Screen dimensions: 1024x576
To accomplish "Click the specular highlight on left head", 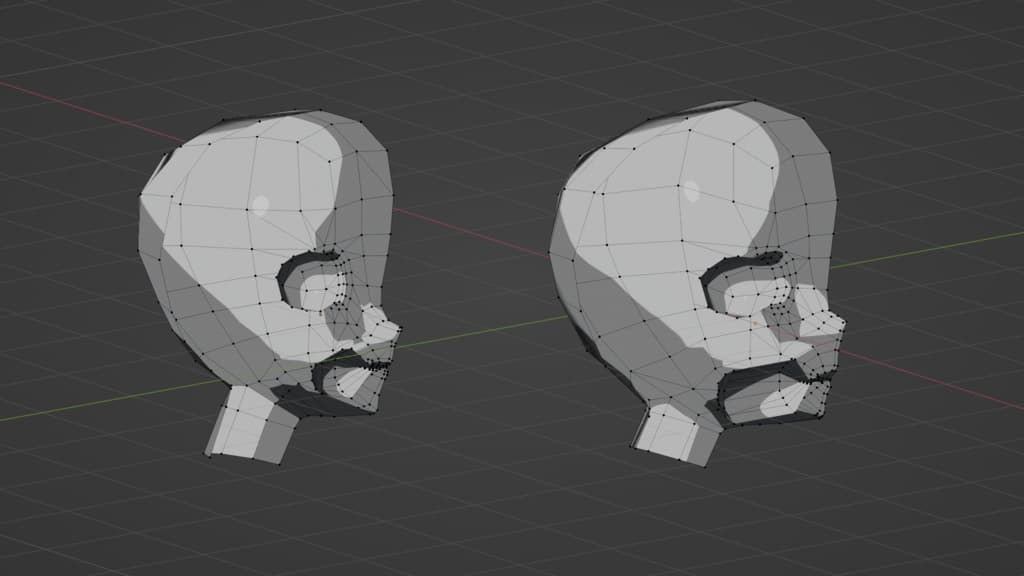I will tap(261, 206).
